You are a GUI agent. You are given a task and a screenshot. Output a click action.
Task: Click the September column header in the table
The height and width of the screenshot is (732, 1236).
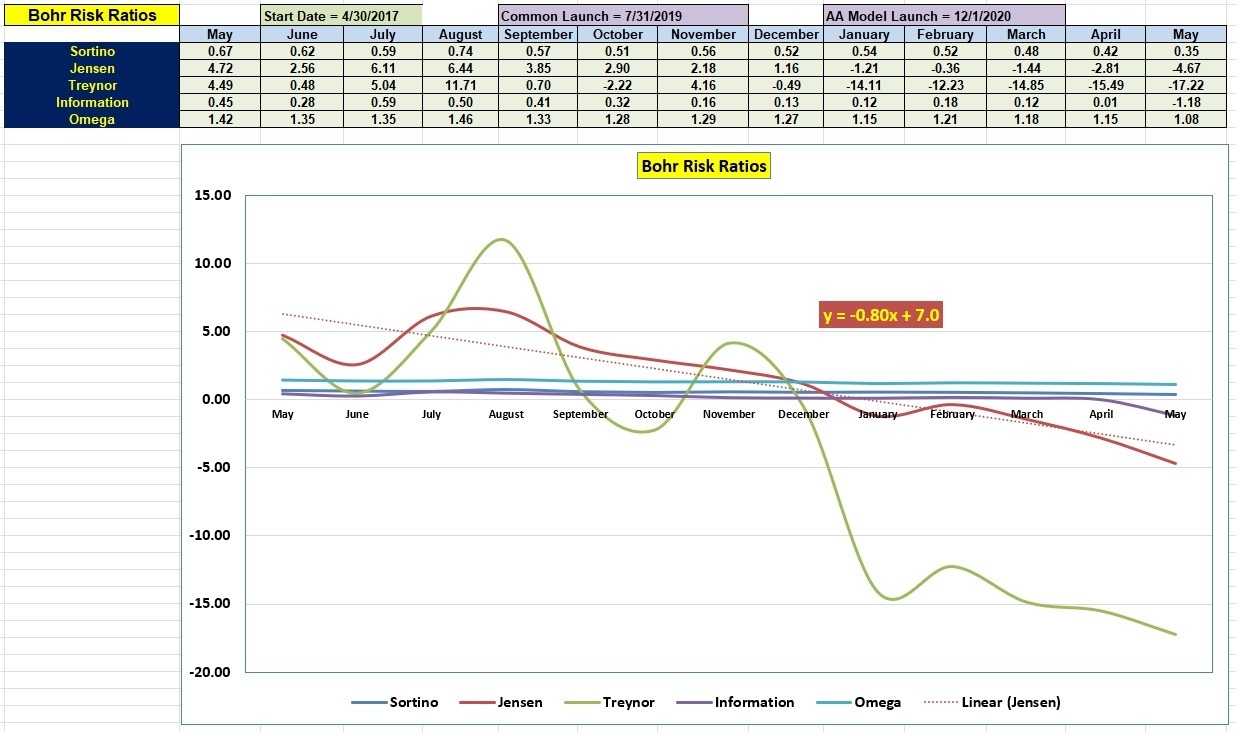click(x=539, y=34)
